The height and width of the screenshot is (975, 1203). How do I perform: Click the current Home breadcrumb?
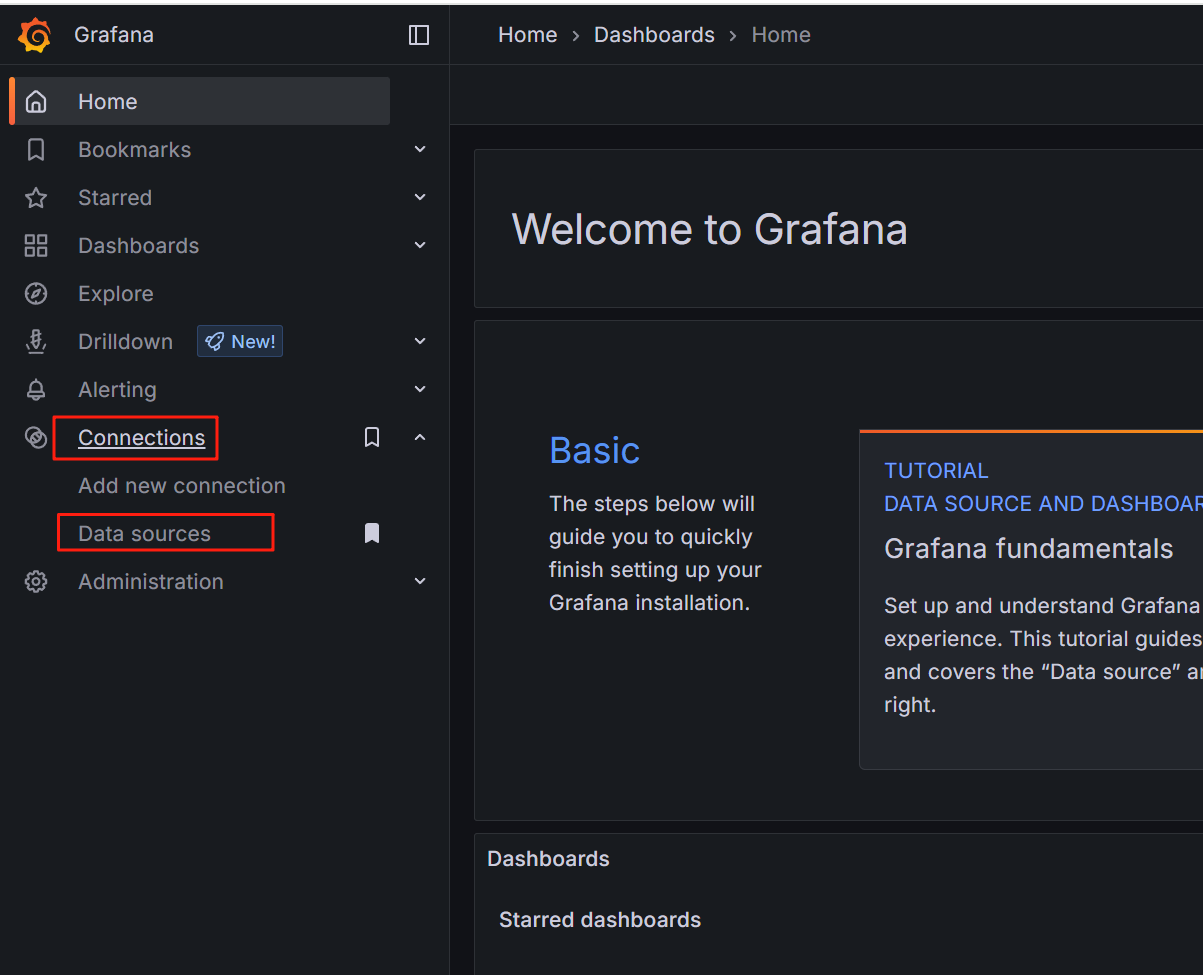click(781, 35)
